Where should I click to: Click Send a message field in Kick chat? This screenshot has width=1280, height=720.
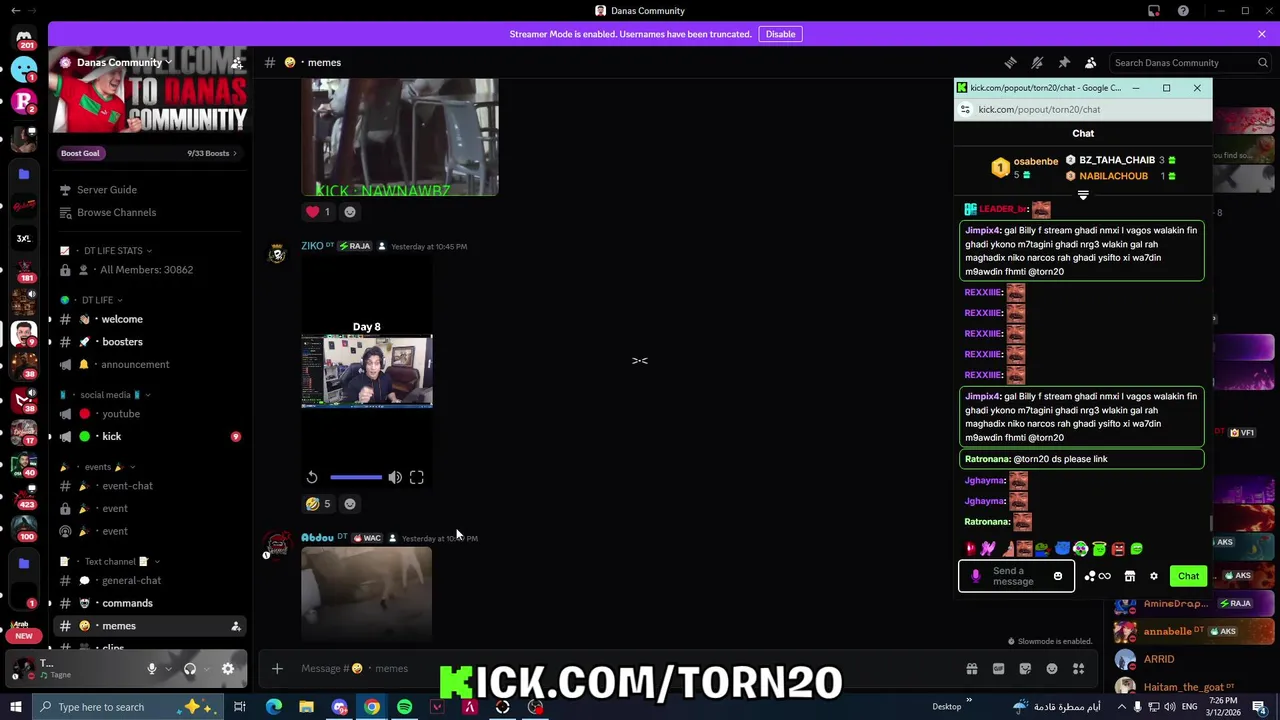[1017, 576]
